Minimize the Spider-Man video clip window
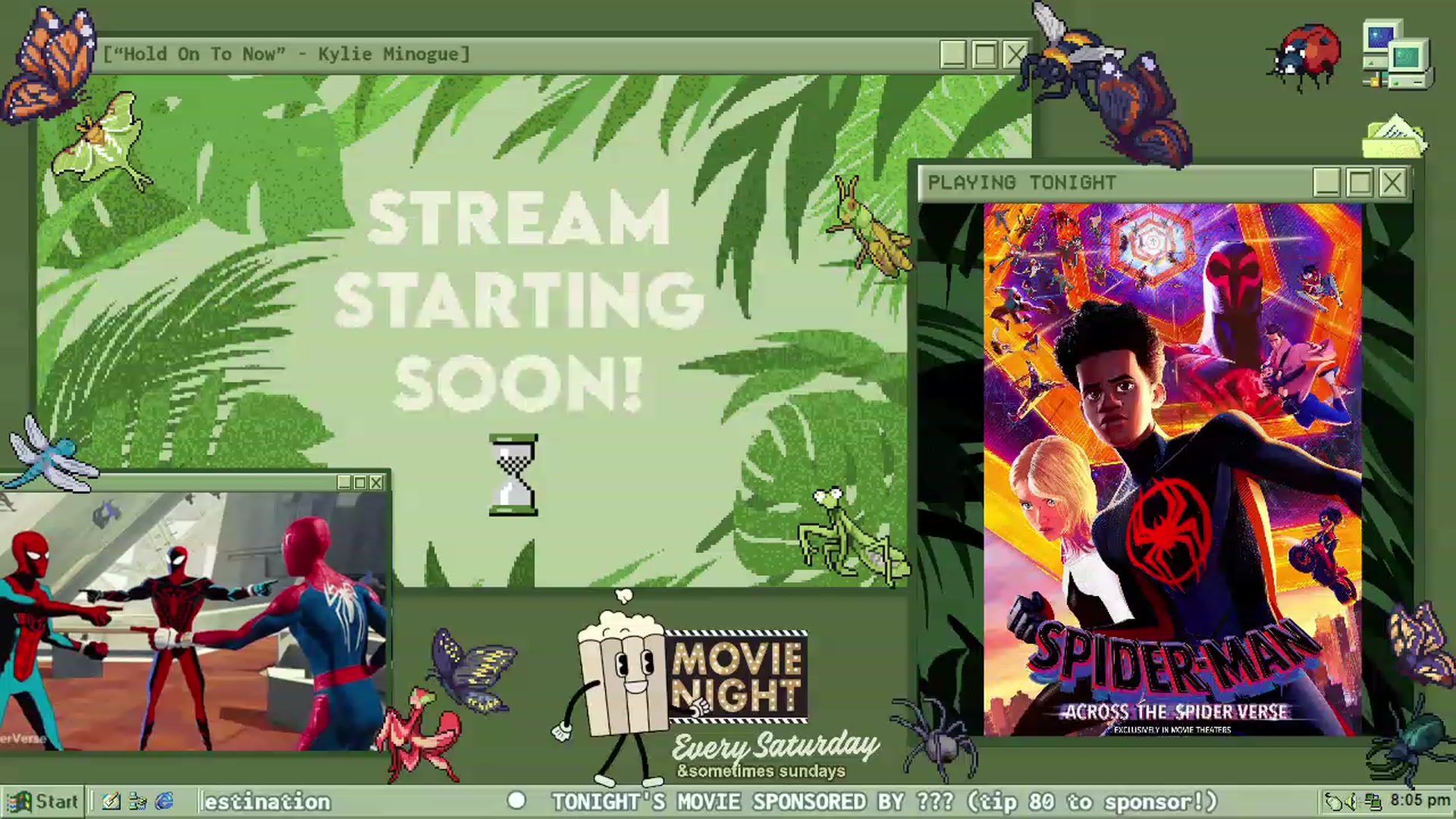1456x819 pixels. pyautogui.click(x=344, y=482)
